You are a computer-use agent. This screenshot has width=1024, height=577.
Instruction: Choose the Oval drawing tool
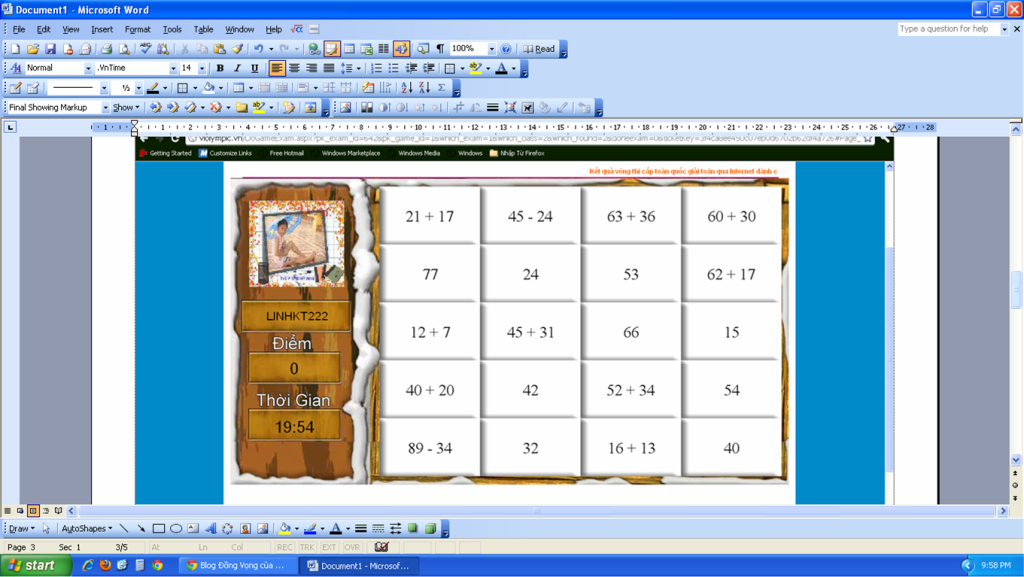(176, 528)
